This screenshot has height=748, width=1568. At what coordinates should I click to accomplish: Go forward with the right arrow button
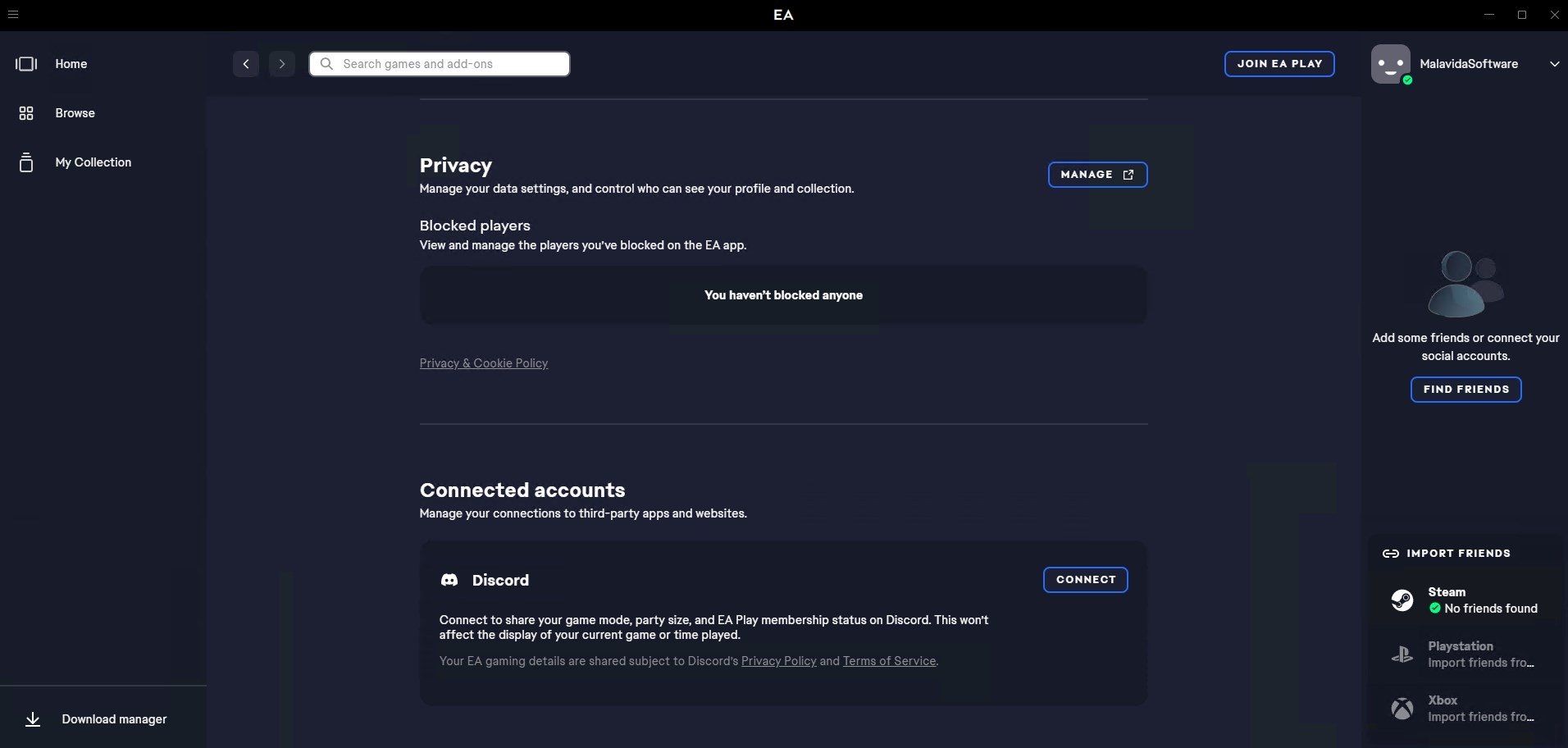(281, 64)
